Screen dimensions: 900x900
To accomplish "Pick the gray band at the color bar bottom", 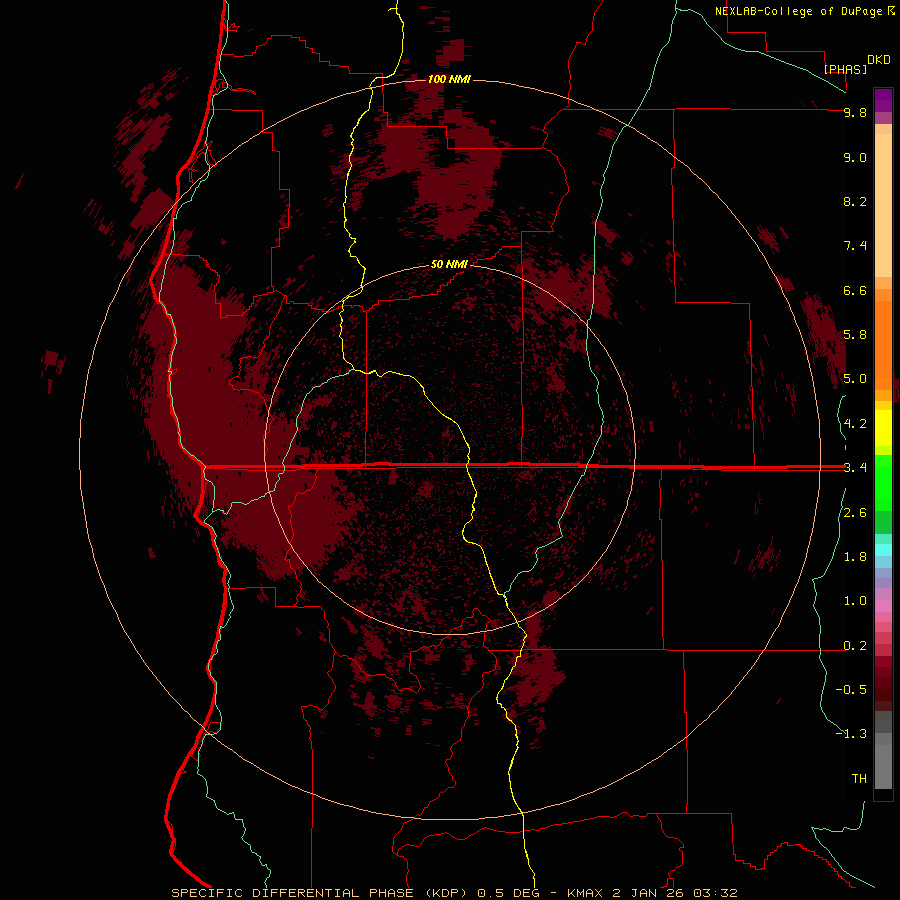I will pyautogui.click(x=883, y=766).
